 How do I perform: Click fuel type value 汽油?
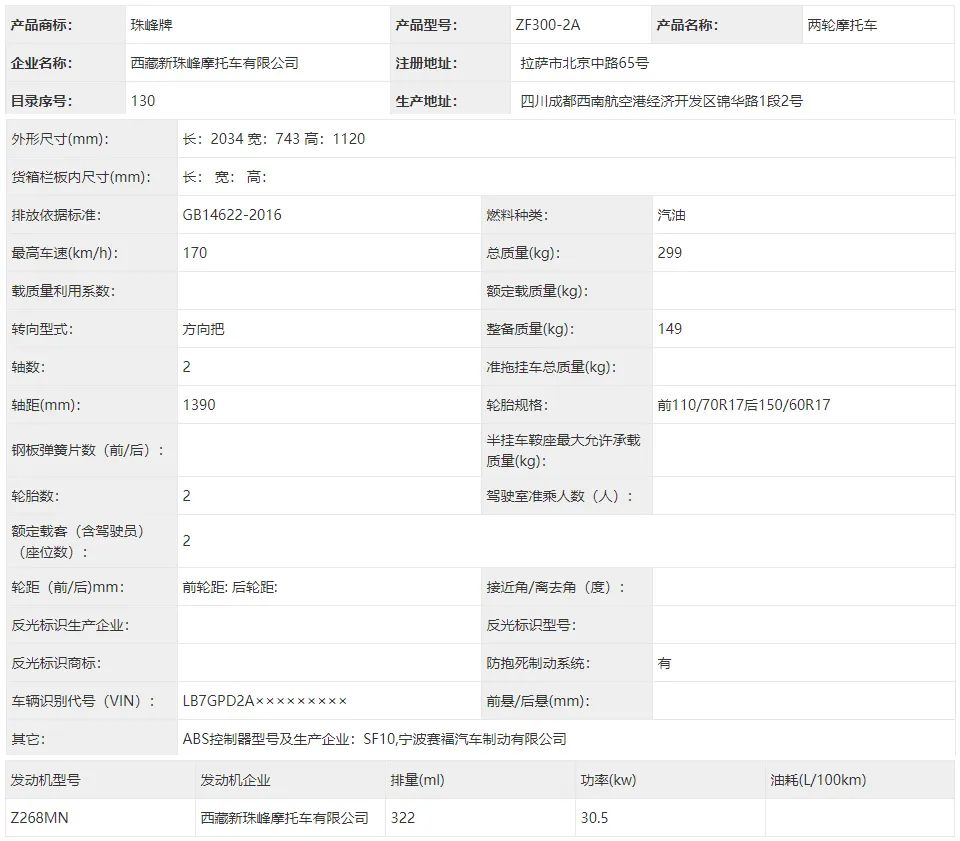671,215
